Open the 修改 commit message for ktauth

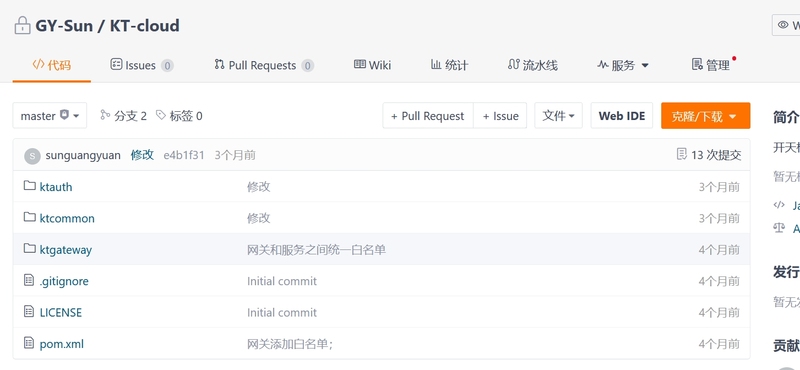pyautogui.click(x=259, y=187)
